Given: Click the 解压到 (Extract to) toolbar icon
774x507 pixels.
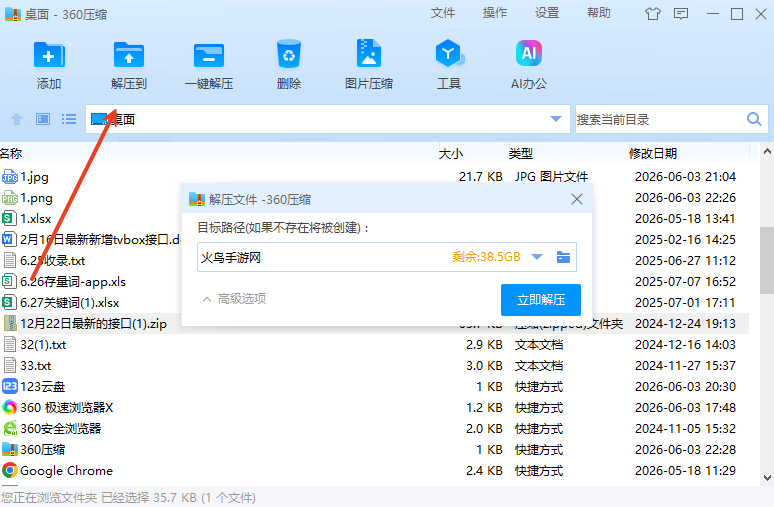Looking at the screenshot, I should tap(129, 54).
